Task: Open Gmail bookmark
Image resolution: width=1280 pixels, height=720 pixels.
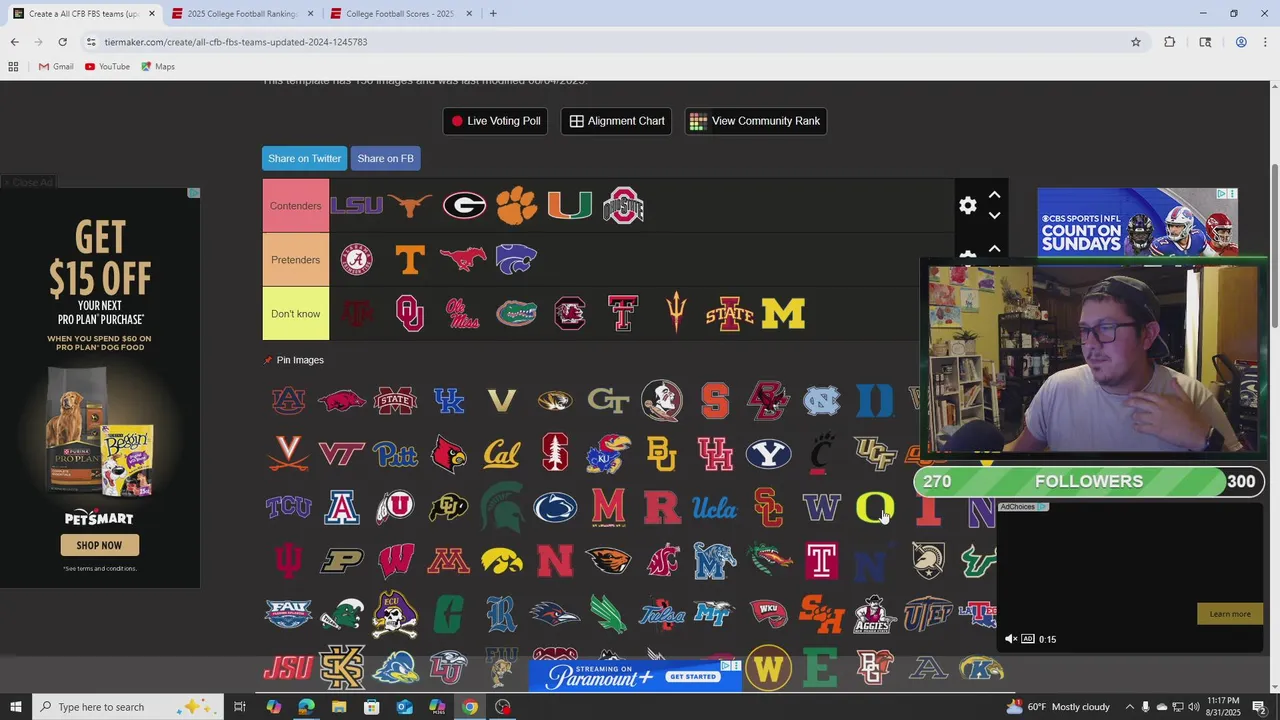Action: click(x=56, y=66)
